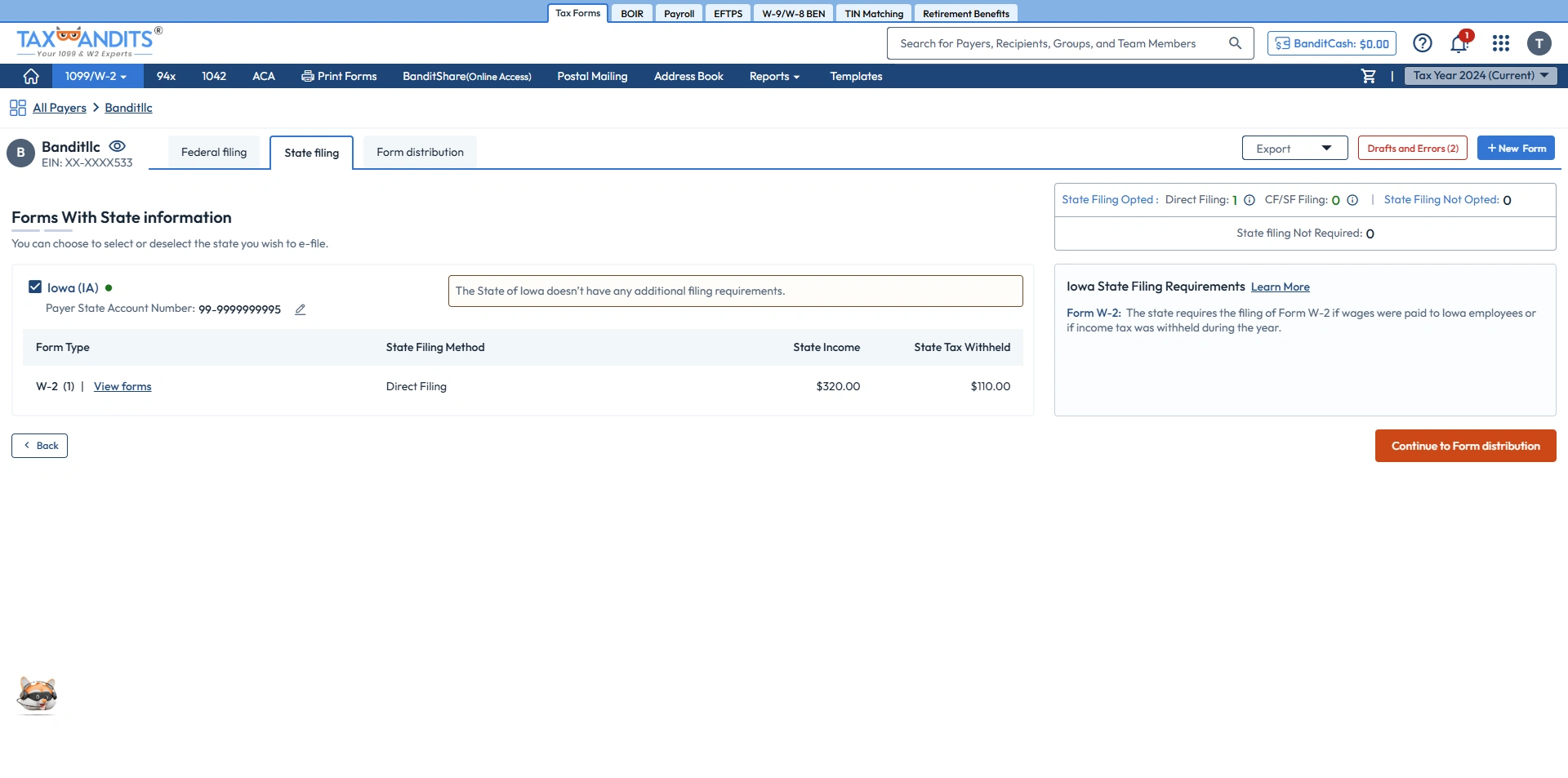The height and width of the screenshot is (778, 1568).
Task: Click the $320.00 state income value
Action: [838, 386]
